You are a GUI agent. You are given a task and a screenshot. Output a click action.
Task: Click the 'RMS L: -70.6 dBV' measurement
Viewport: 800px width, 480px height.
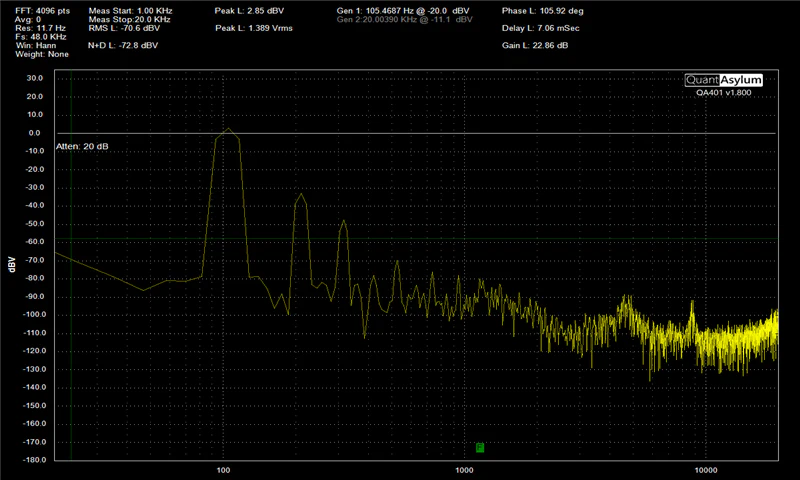point(124,28)
